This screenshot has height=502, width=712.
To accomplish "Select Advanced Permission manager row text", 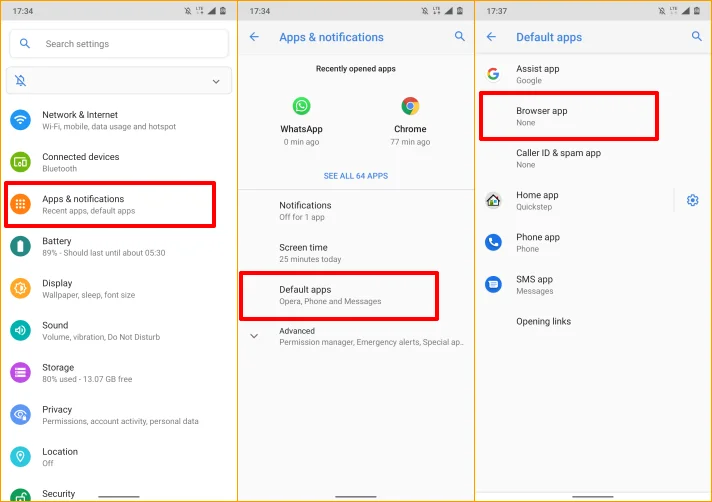I will pos(371,337).
